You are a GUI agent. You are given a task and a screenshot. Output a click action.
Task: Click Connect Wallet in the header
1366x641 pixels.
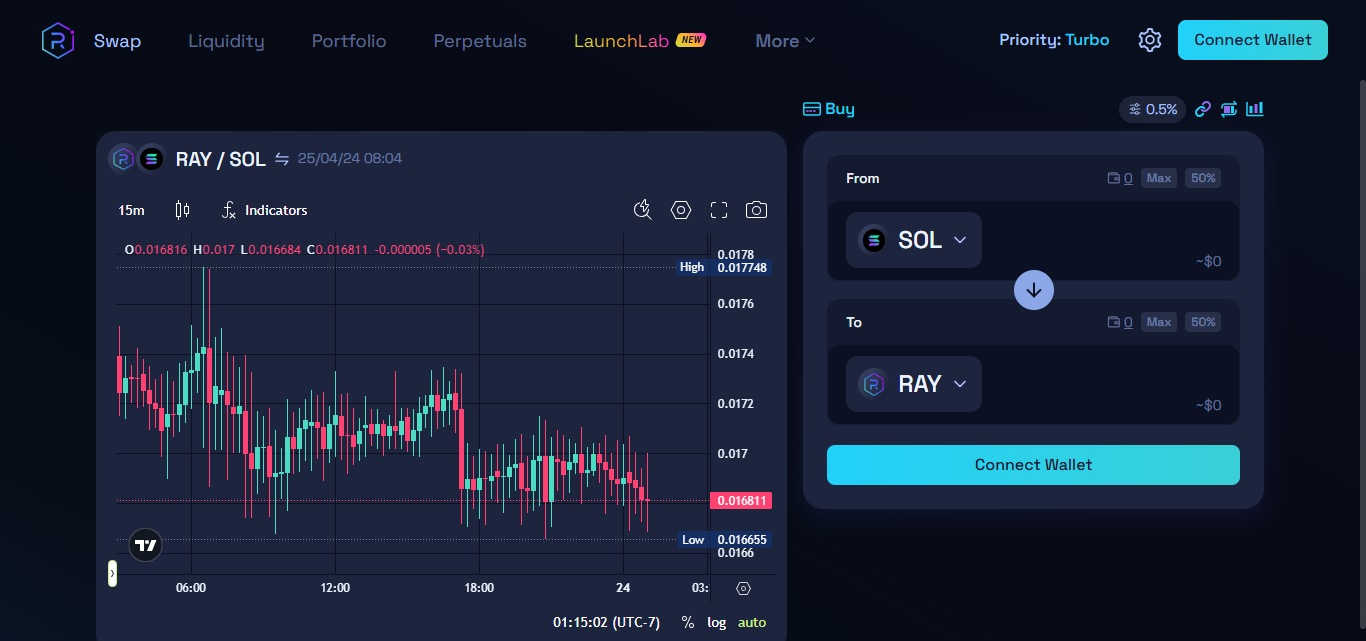(x=1253, y=40)
